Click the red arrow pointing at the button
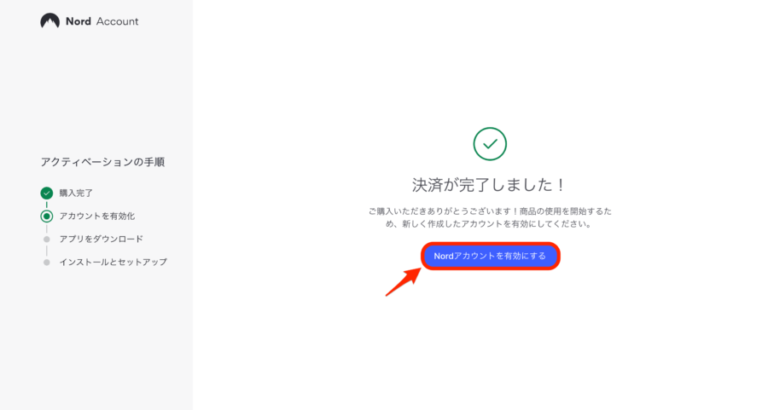This screenshot has height=410, width=768. tap(403, 282)
